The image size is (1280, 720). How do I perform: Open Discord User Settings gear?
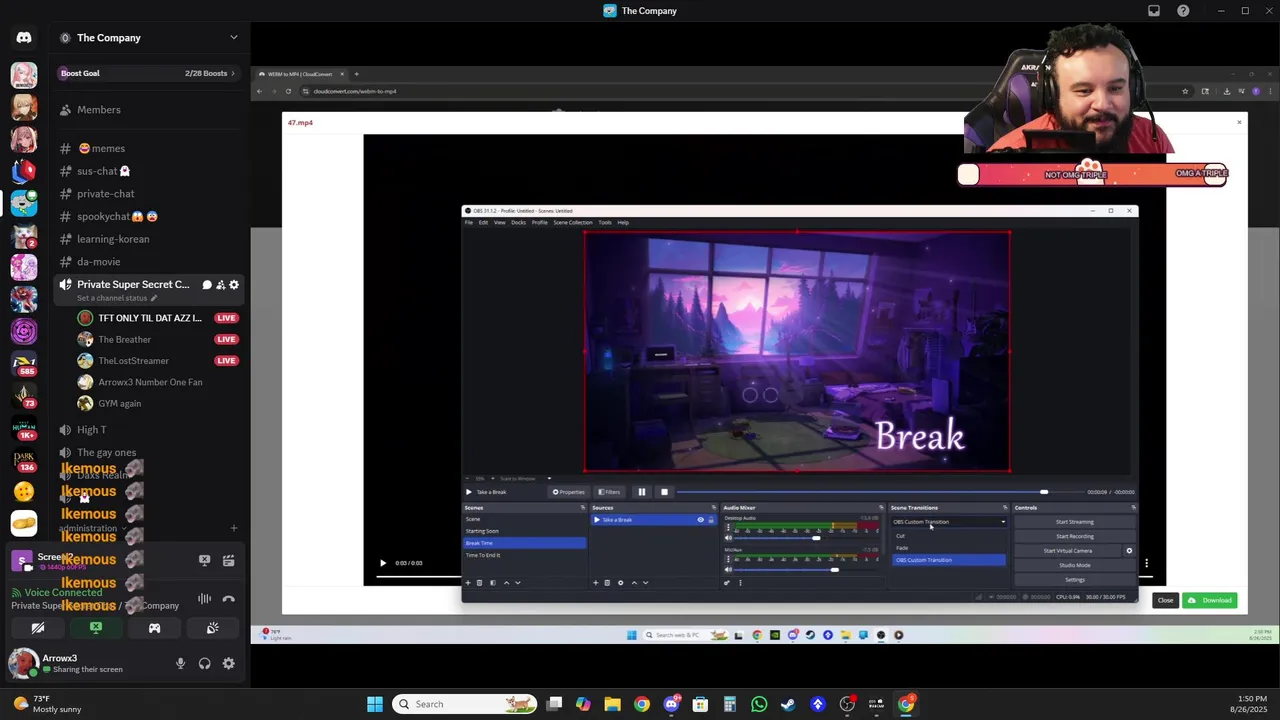point(229,664)
